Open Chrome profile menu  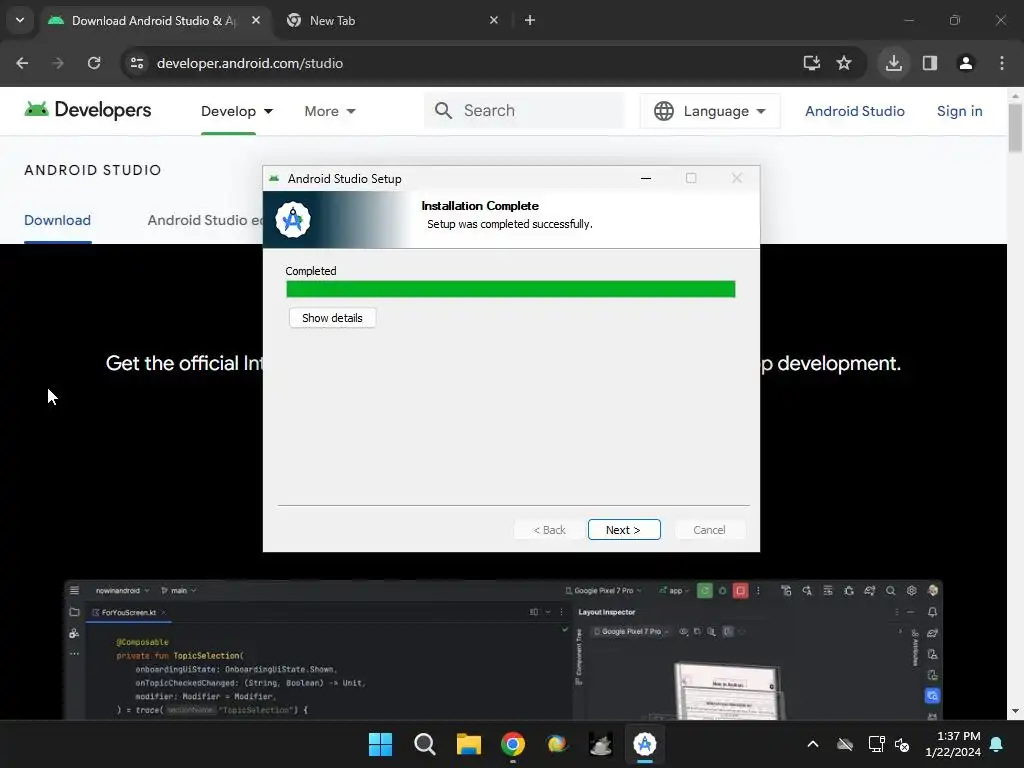click(x=965, y=63)
